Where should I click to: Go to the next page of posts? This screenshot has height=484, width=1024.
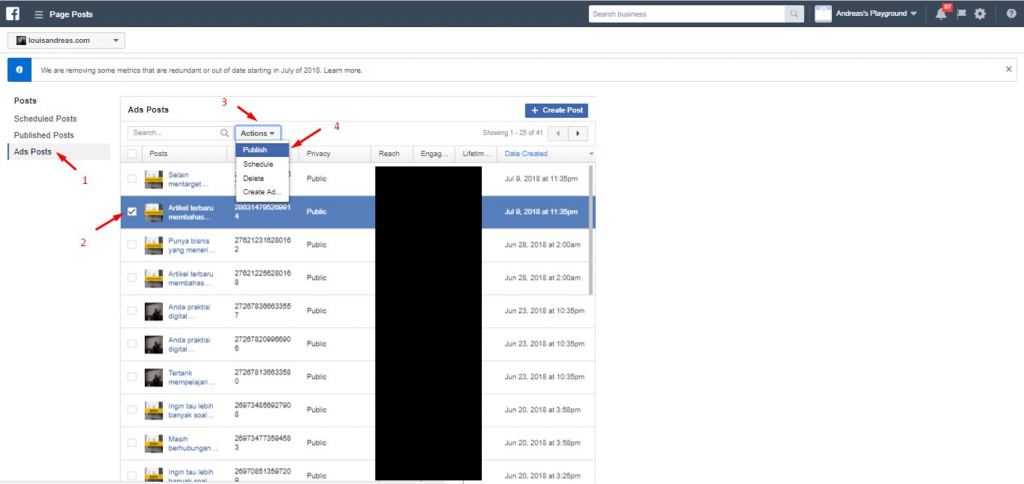click(x=578, y=133)
